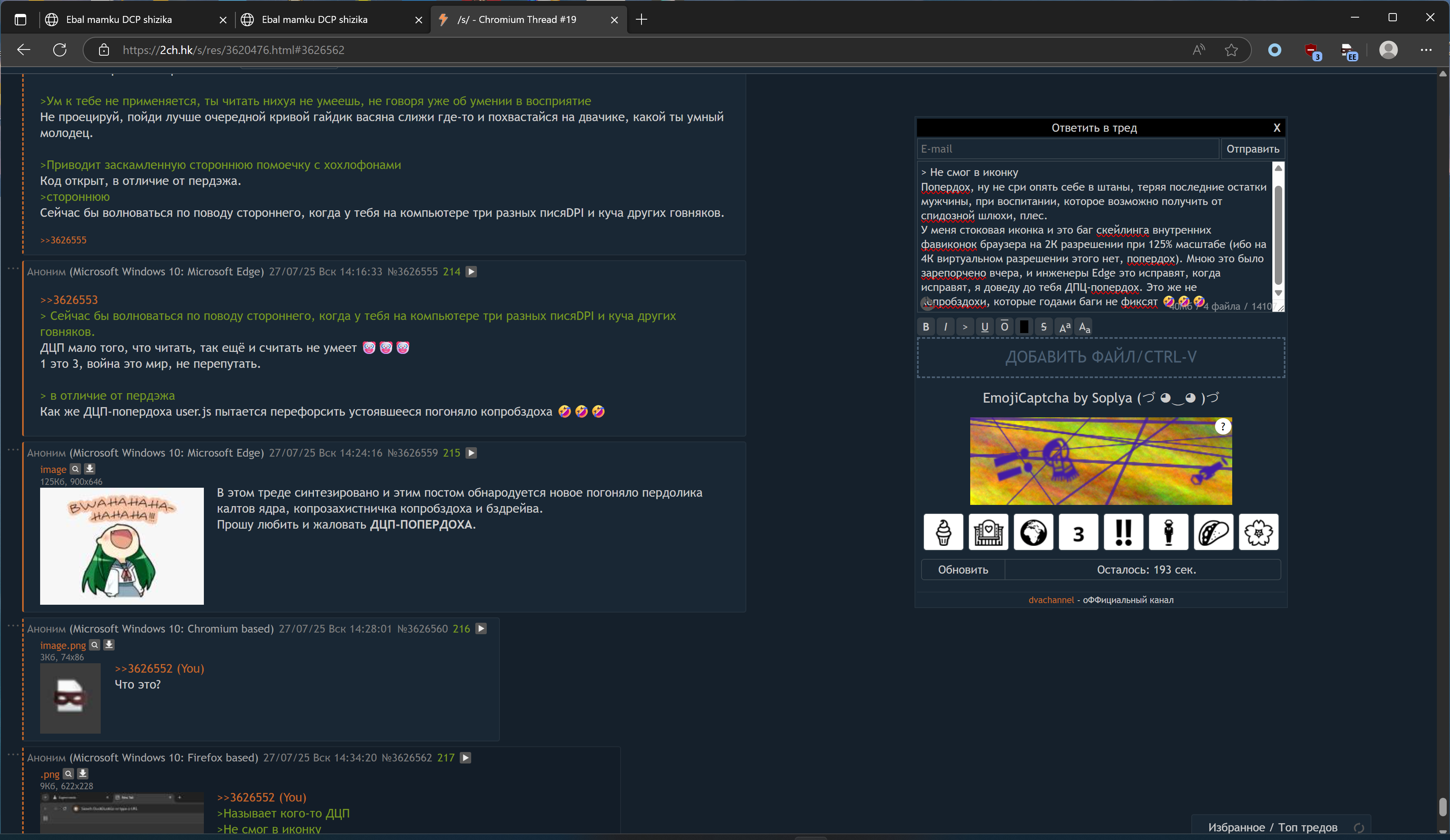Select the ice cream captcha tile

click(x=943, y=532)
